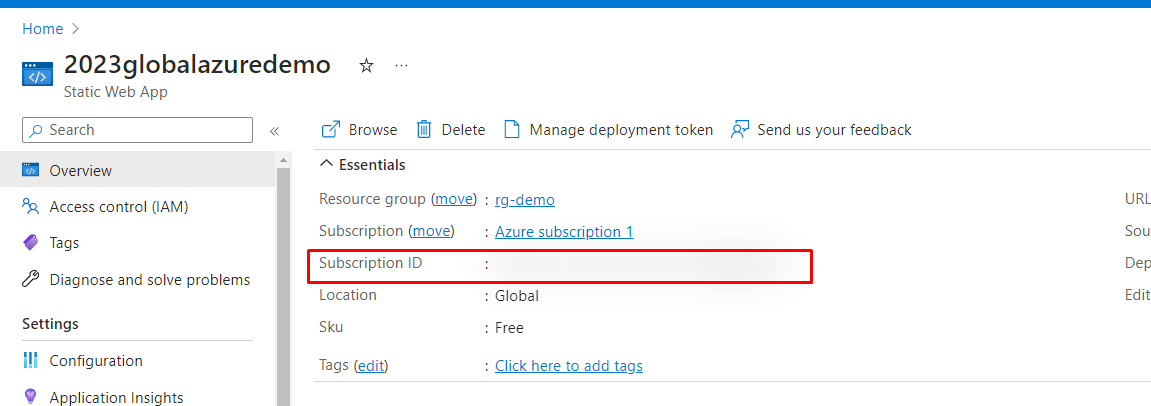The height and width of the screenshot is (406, 1151).
Task: Click move link next to Resource group
Action: 454,199
